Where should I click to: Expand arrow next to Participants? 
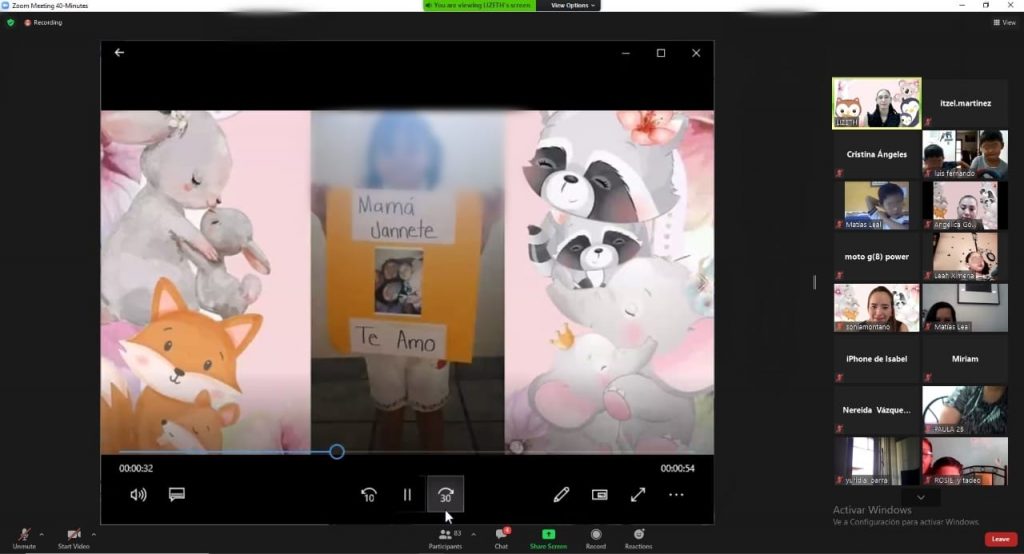[473, 534]
